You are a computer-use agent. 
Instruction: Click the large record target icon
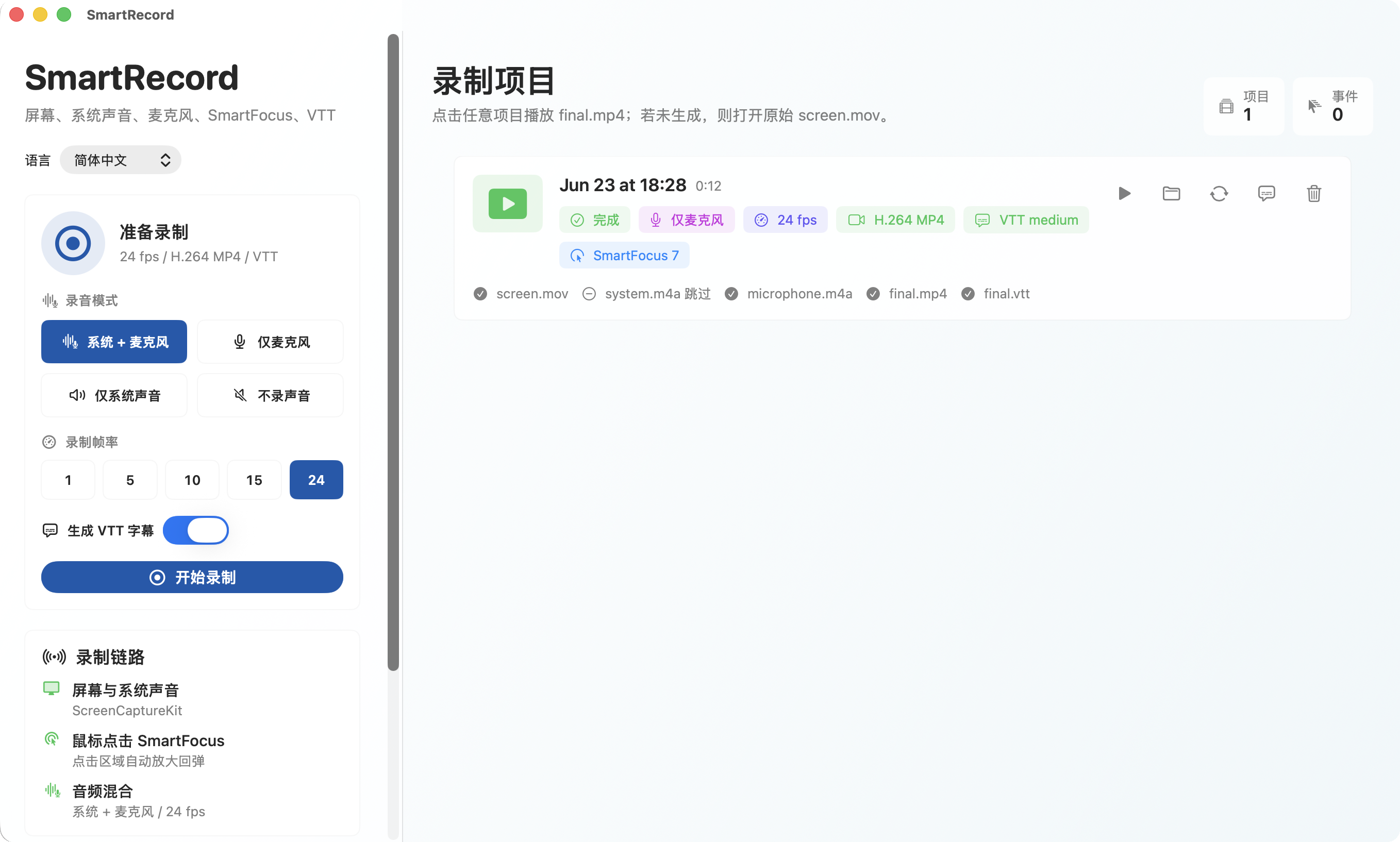point(73,243)
